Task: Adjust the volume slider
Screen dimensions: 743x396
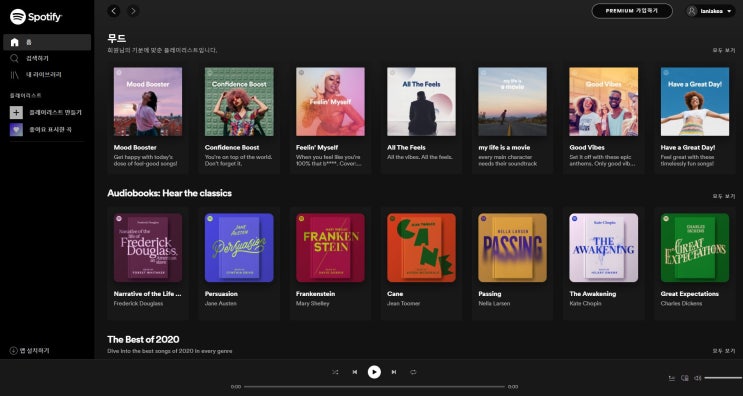Action: pos(723,378)
